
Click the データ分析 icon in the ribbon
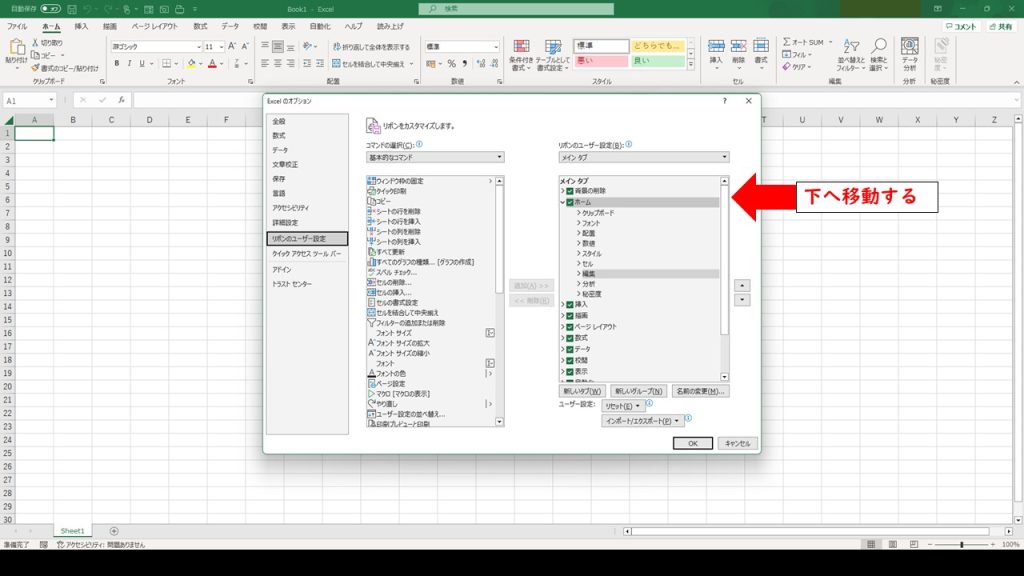[x=909, y=53]
